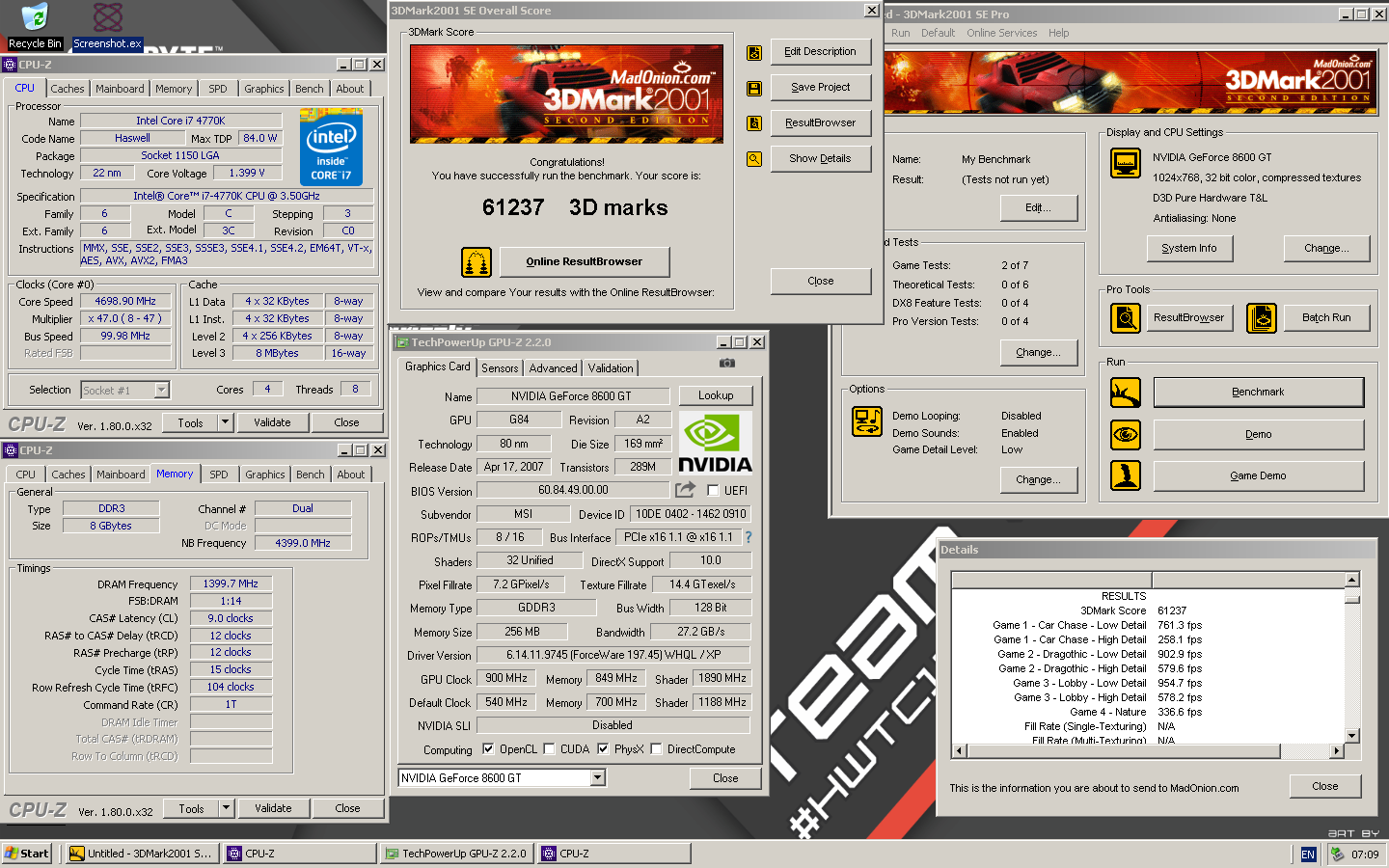Click the Lookup button in GPU-Z
The height and width of the screenshot is (868, 1389).
click(x=716, y=395)
